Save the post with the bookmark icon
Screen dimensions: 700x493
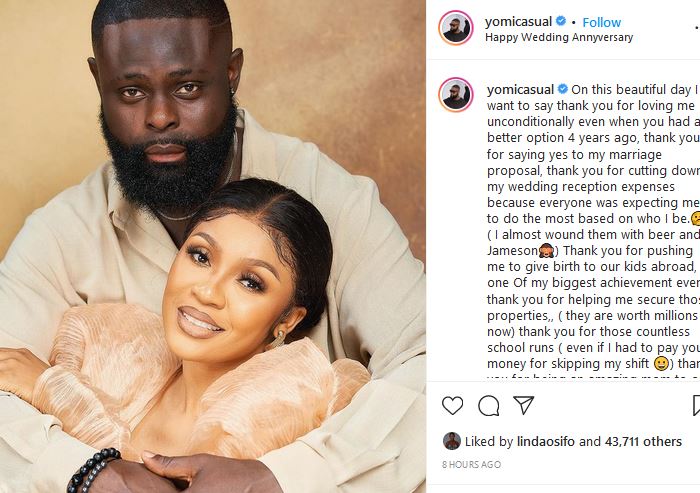pos(696,405)
